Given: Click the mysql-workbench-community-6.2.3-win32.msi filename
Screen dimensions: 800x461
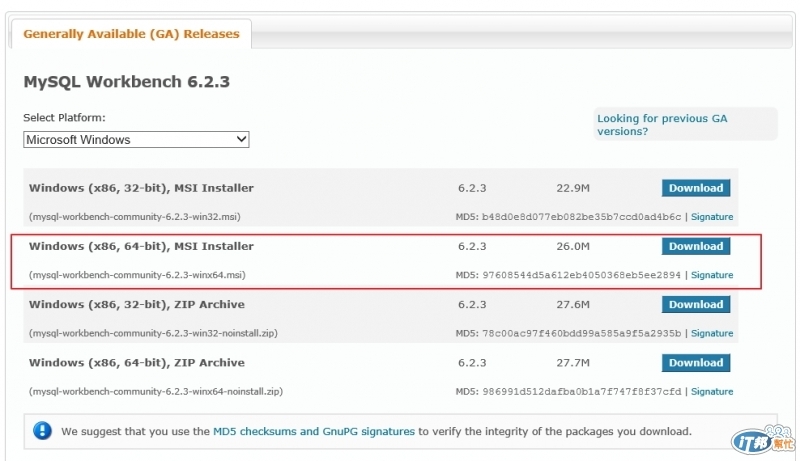Looking at the screenshot, I should 134,217.
